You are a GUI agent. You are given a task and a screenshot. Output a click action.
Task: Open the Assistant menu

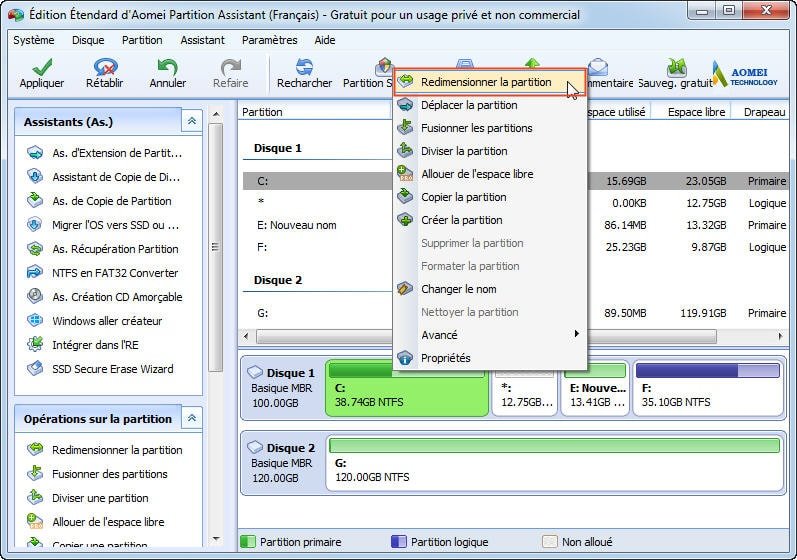click(202, 40)
